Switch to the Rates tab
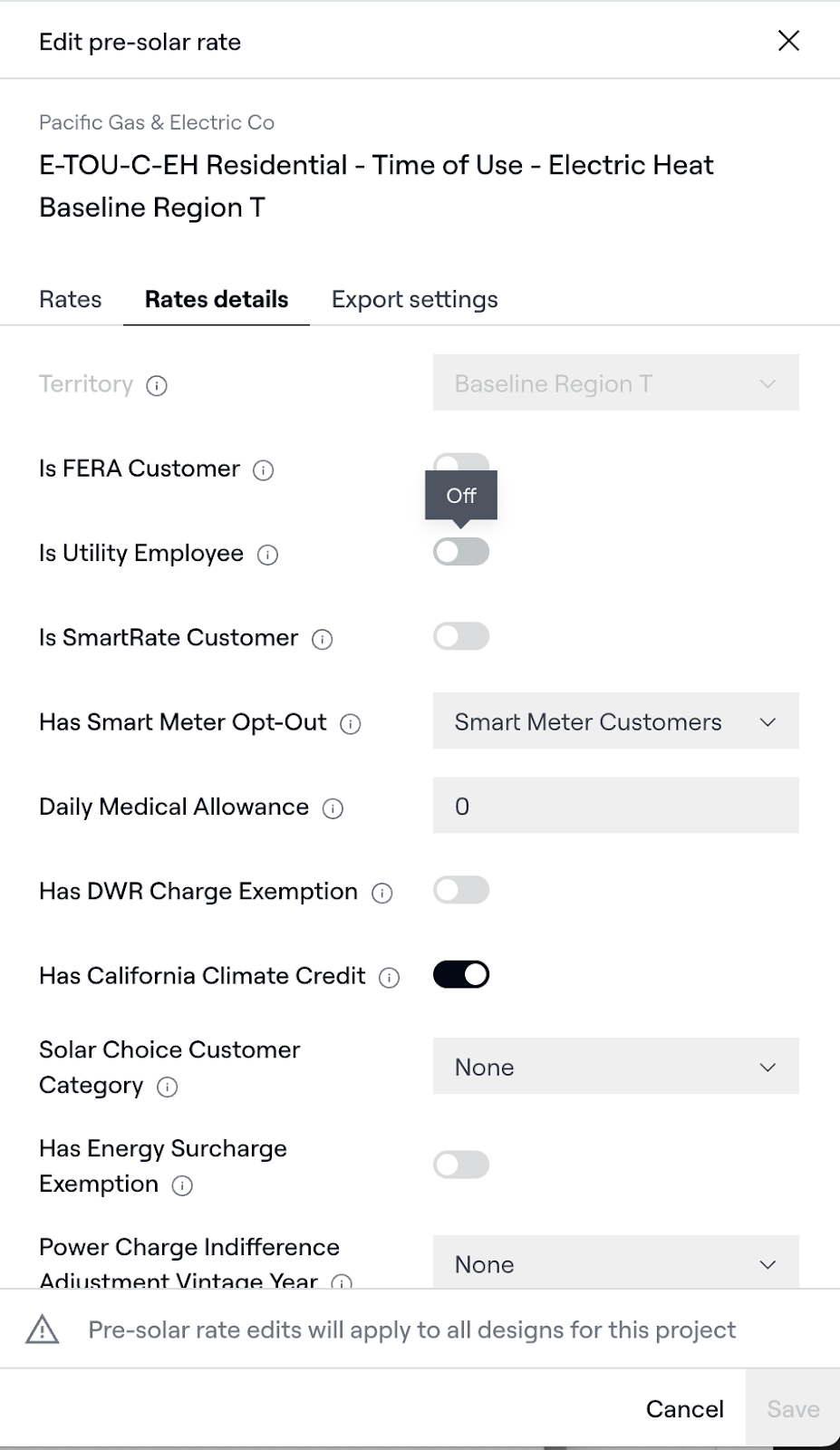The image size is (840, 1450). [x=71, y=299]
